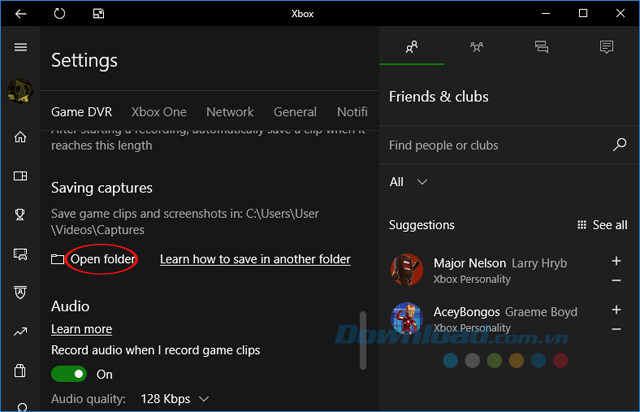Expand the Audio quality 128 Kbps dropdown
Image resolution: width=640 pixels, height=412 pixels.
175,399
